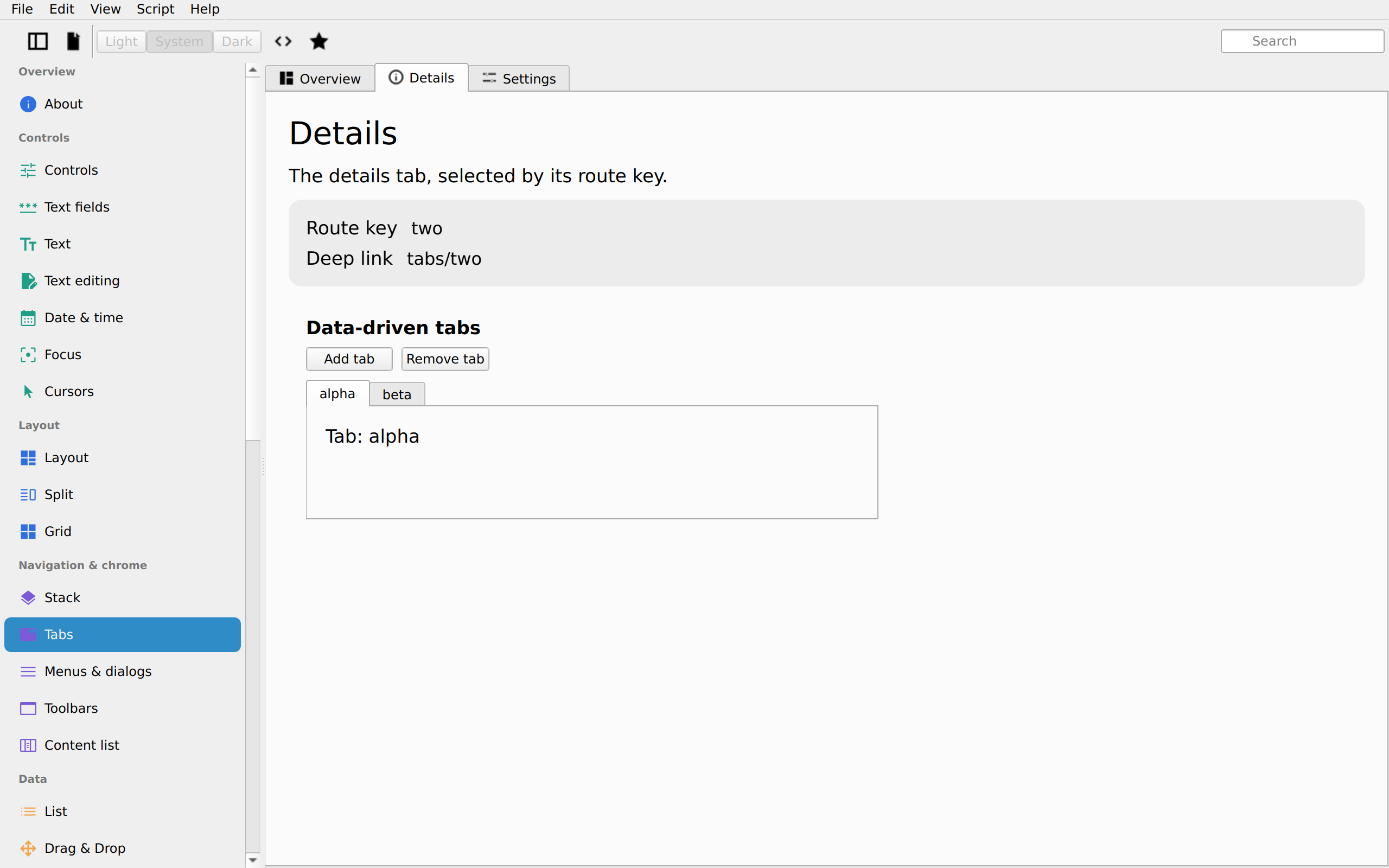Select the Details tab
The width and height of the screenshot is (1389, 868).
point(421,78)
